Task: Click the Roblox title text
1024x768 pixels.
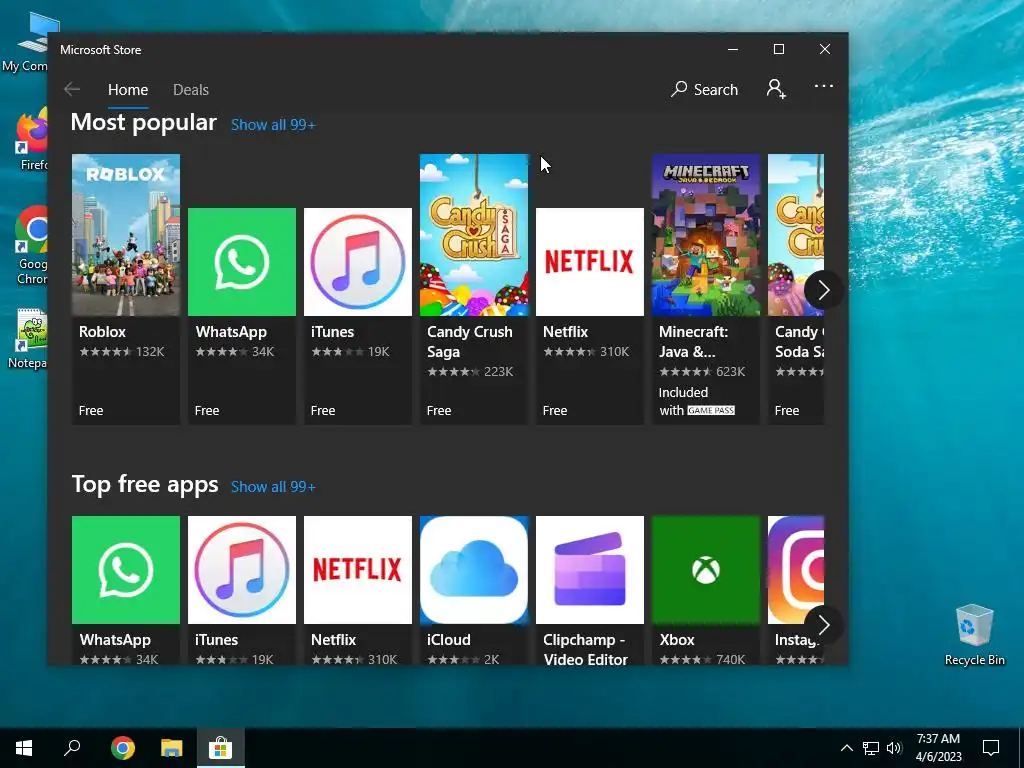Action: tap(103, 332)
